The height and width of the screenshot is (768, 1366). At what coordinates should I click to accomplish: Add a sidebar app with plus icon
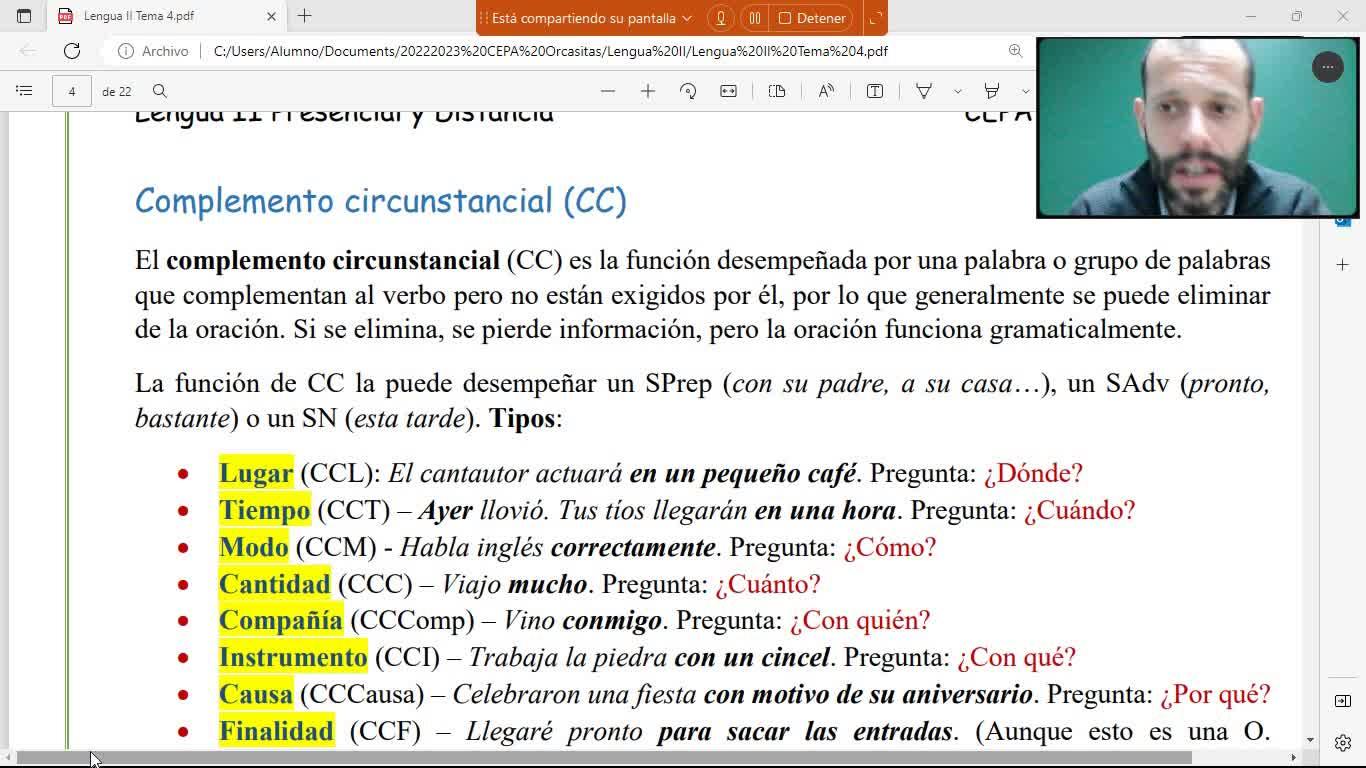(x=1343, y=265)
